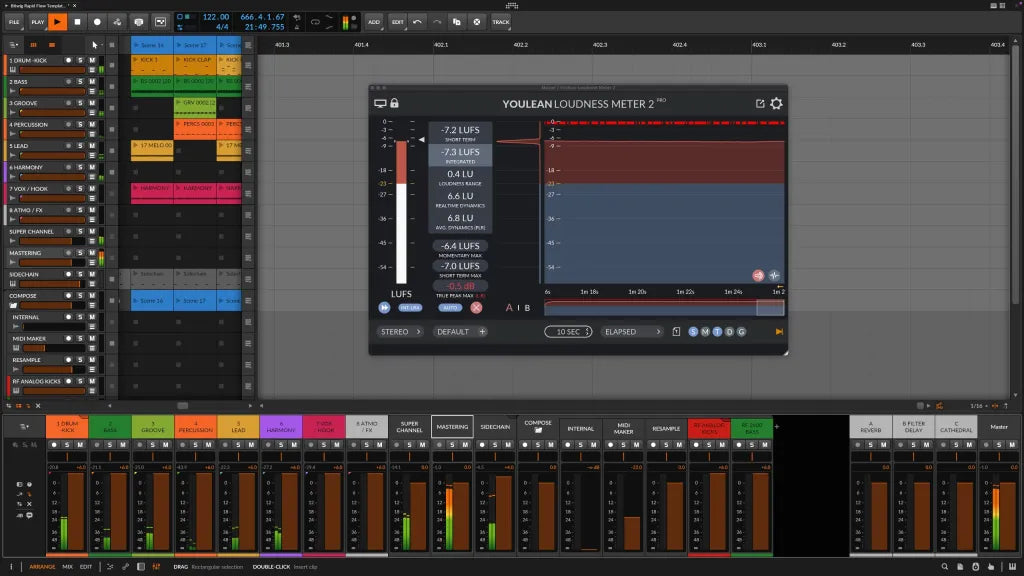Open the 10 SEC time window selector
1024x576 pixels.
pyautogui.click(x=568, y=332)
